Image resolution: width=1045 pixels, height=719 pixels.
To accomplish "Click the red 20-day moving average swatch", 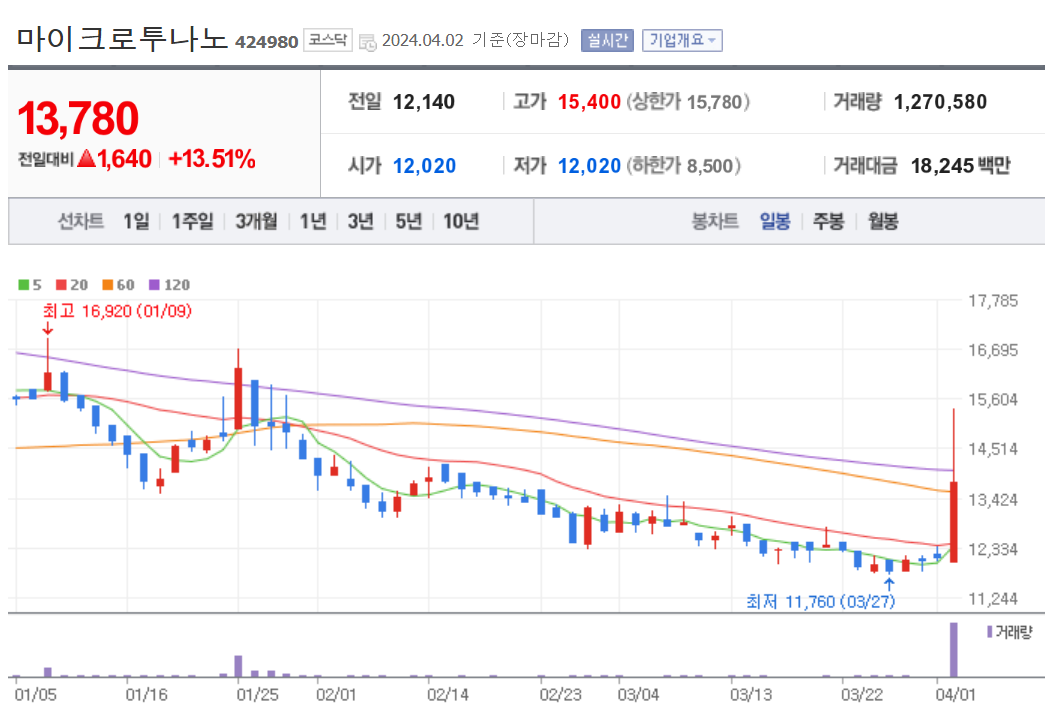I will coord(61,285).
